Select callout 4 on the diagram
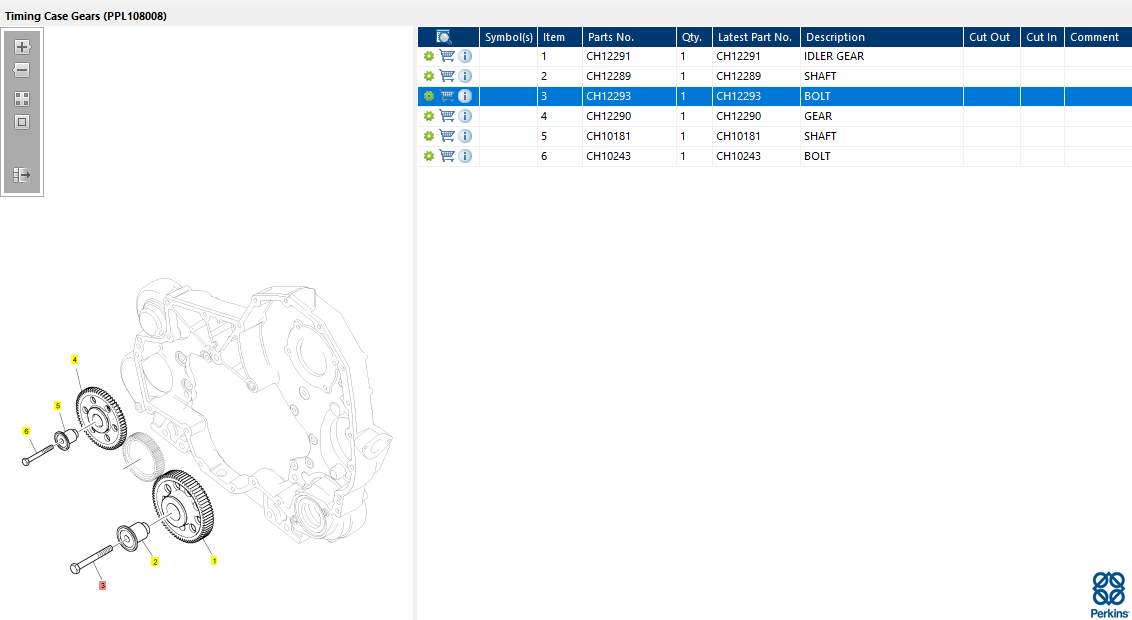The height and width of the screenshot is (620, 1132). click(x=74, y=359)
